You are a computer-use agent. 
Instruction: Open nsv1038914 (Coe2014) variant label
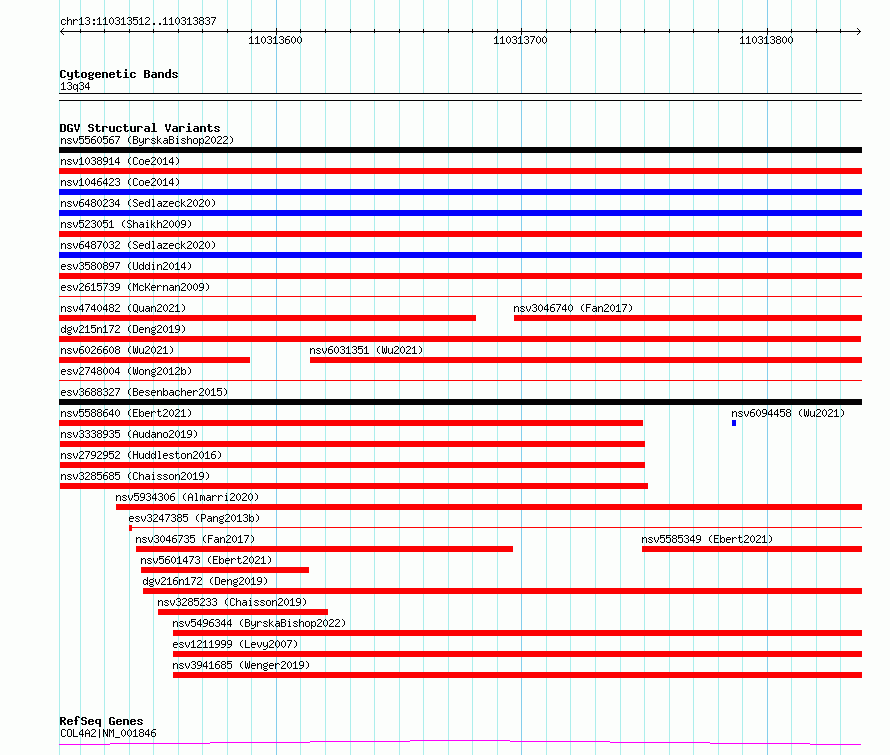click(120, 161)
